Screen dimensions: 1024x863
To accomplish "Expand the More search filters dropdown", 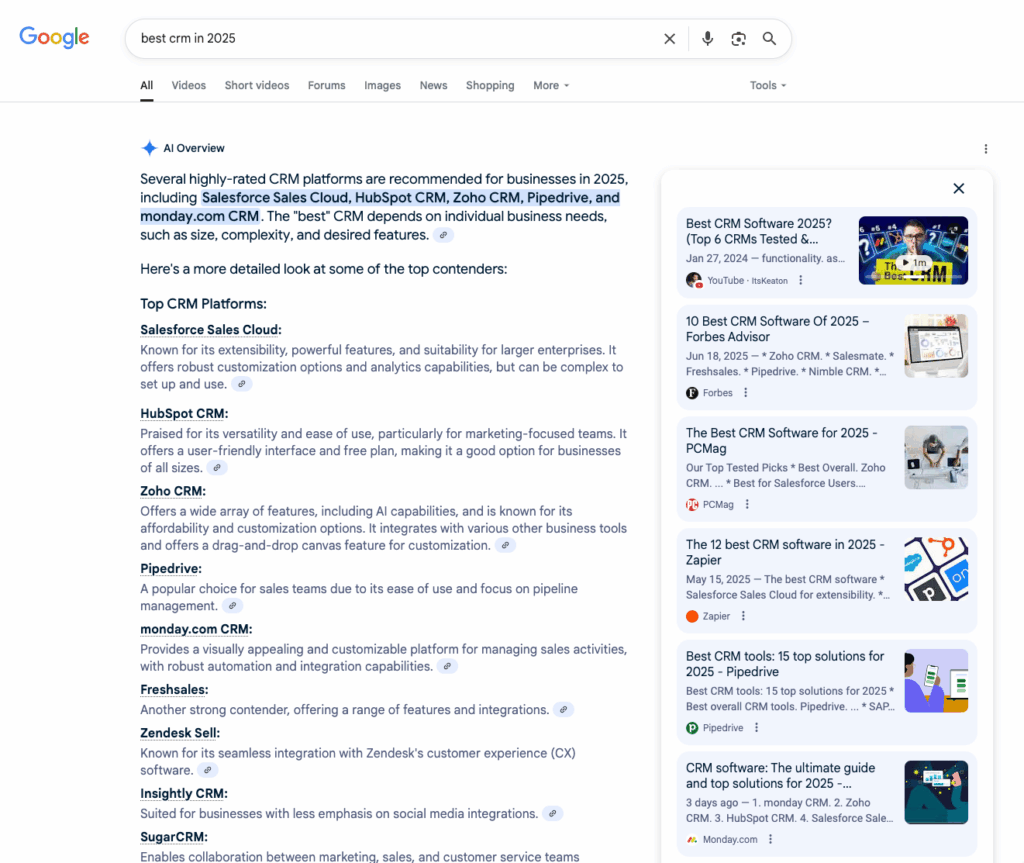I will 551,86.
